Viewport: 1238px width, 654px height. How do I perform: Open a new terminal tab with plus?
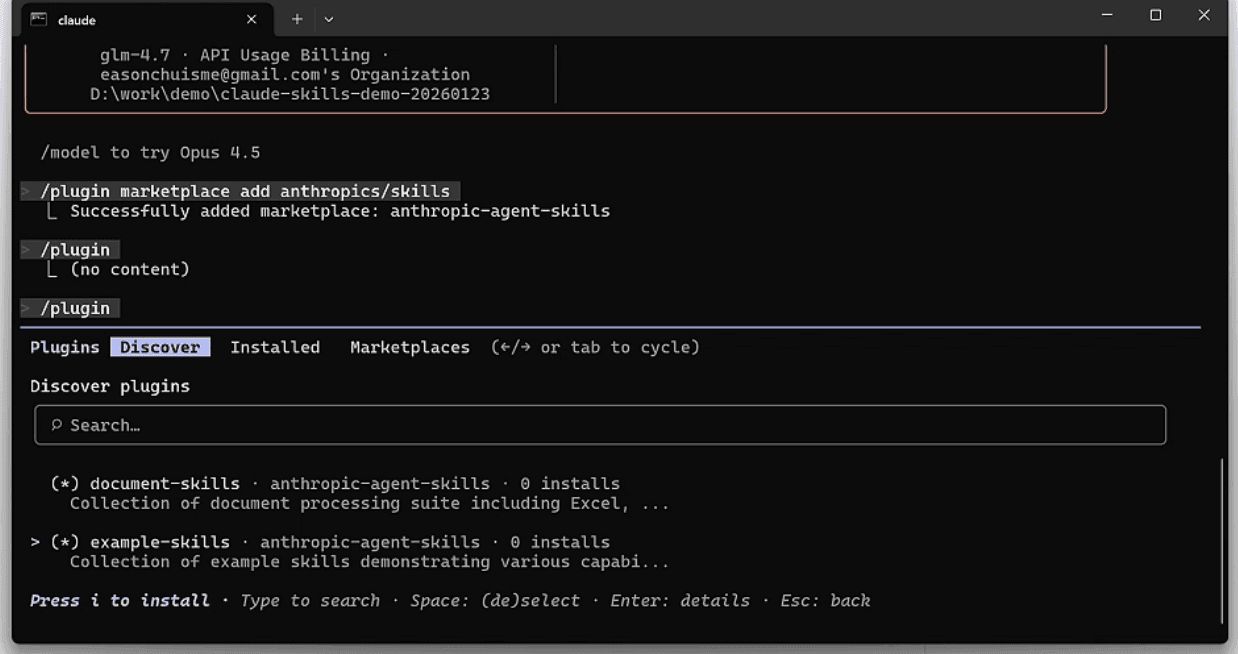pos(297,19)
